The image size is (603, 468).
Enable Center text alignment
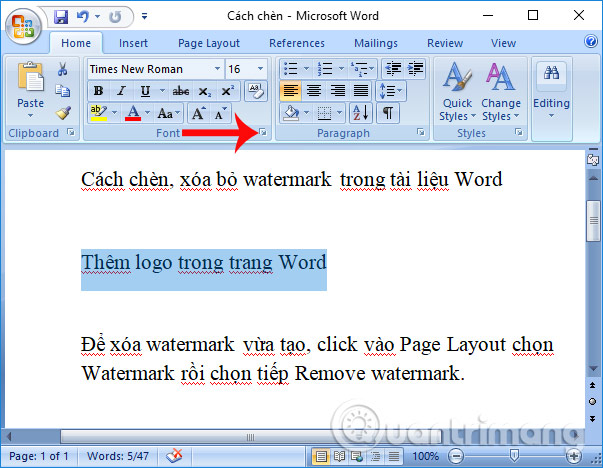[314, 90]
